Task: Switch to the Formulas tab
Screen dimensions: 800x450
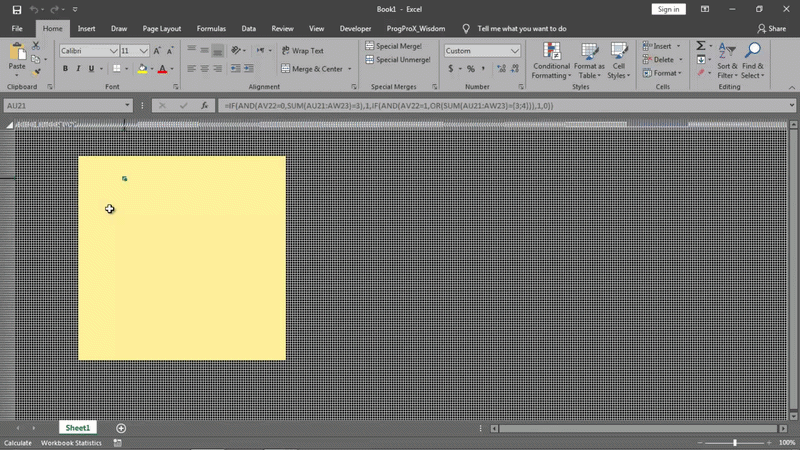Action: [211, 29]
